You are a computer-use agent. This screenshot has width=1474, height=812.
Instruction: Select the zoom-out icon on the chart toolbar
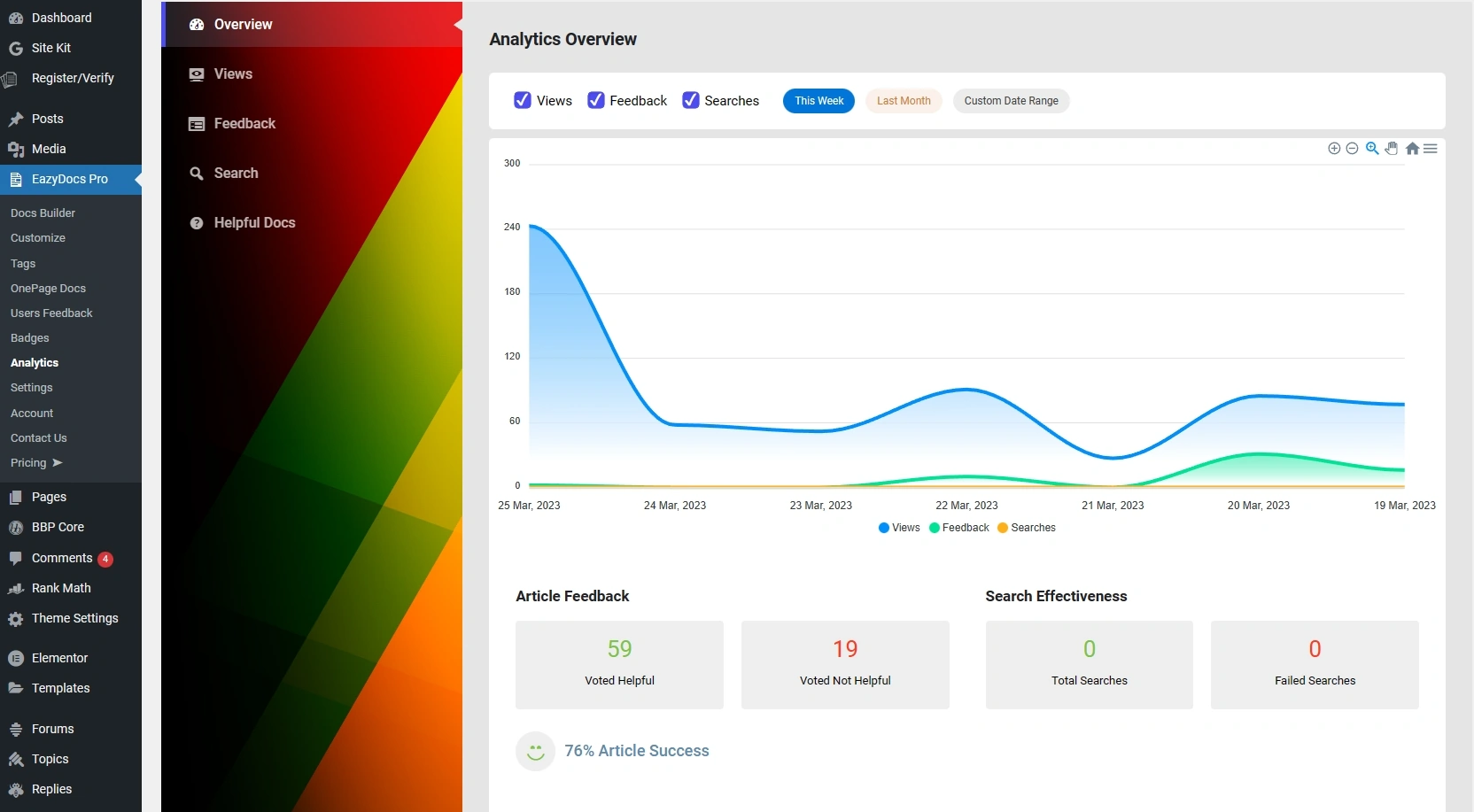(x=1353, y=148)
